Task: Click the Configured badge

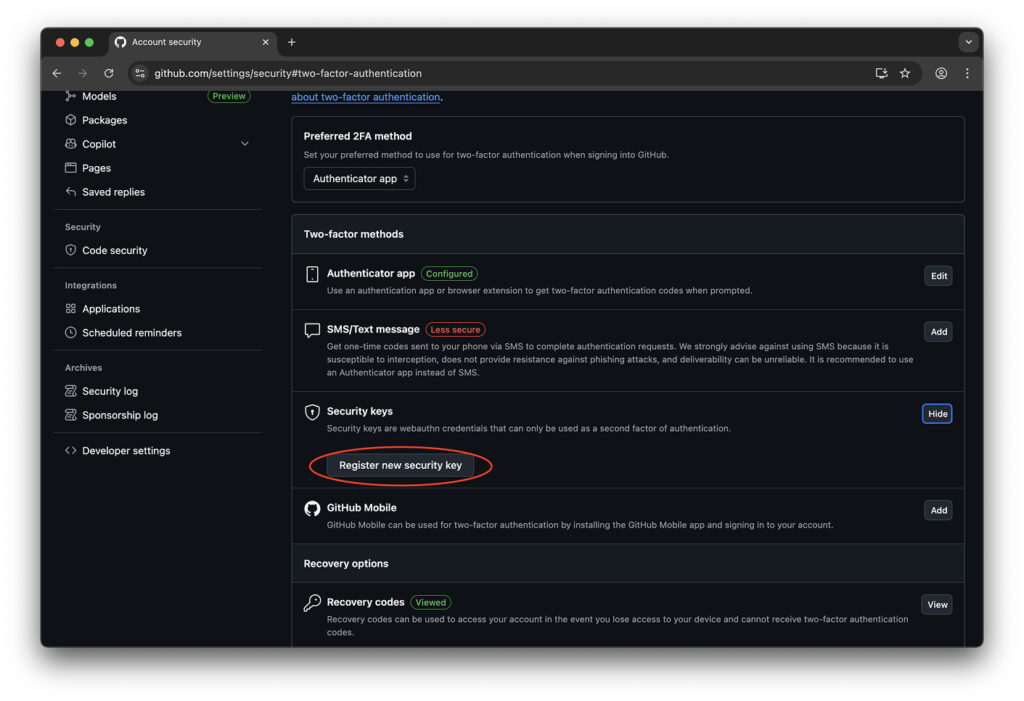Action: point(449,274)
